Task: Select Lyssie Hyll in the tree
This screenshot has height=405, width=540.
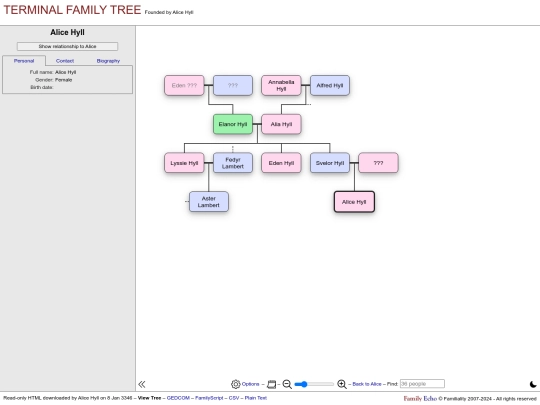Action: [184, 163]
